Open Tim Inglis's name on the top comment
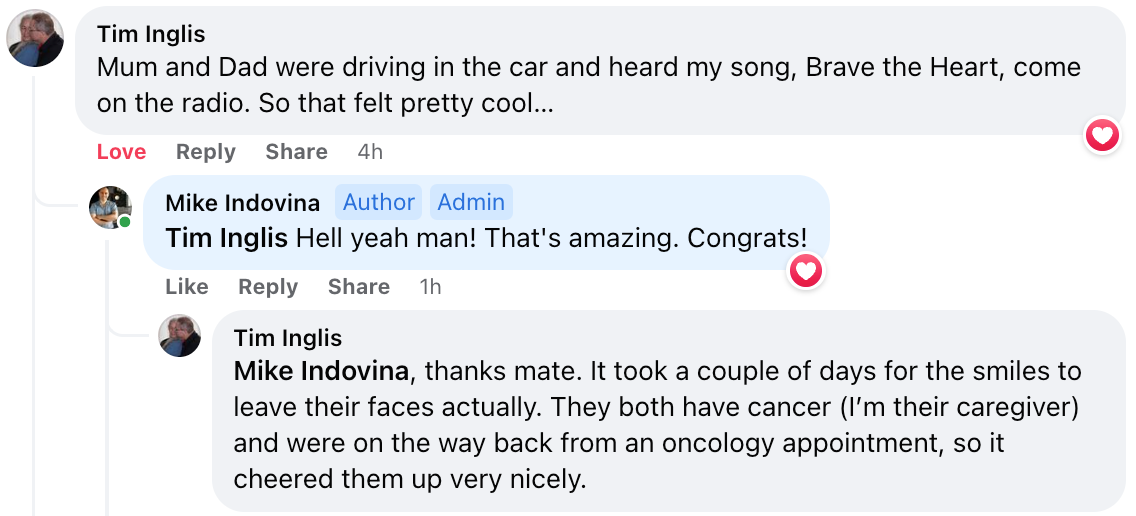Viewport: 1136px width, 516px height. tap(151, 34)
